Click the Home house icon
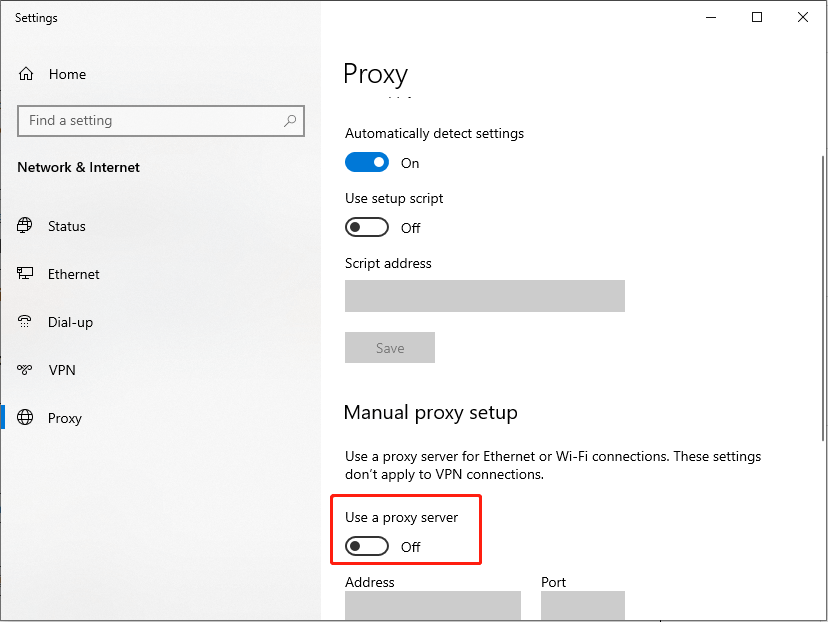 pyautogui.click(x=26, y=74)
